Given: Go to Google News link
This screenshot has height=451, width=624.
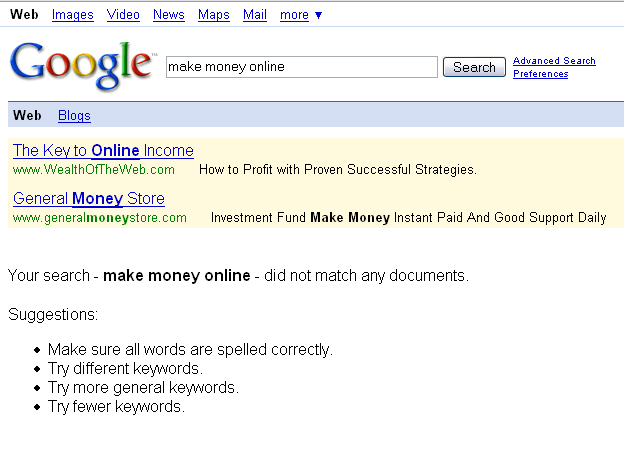Looking at the screenshot, I should [x=169, y=15].
